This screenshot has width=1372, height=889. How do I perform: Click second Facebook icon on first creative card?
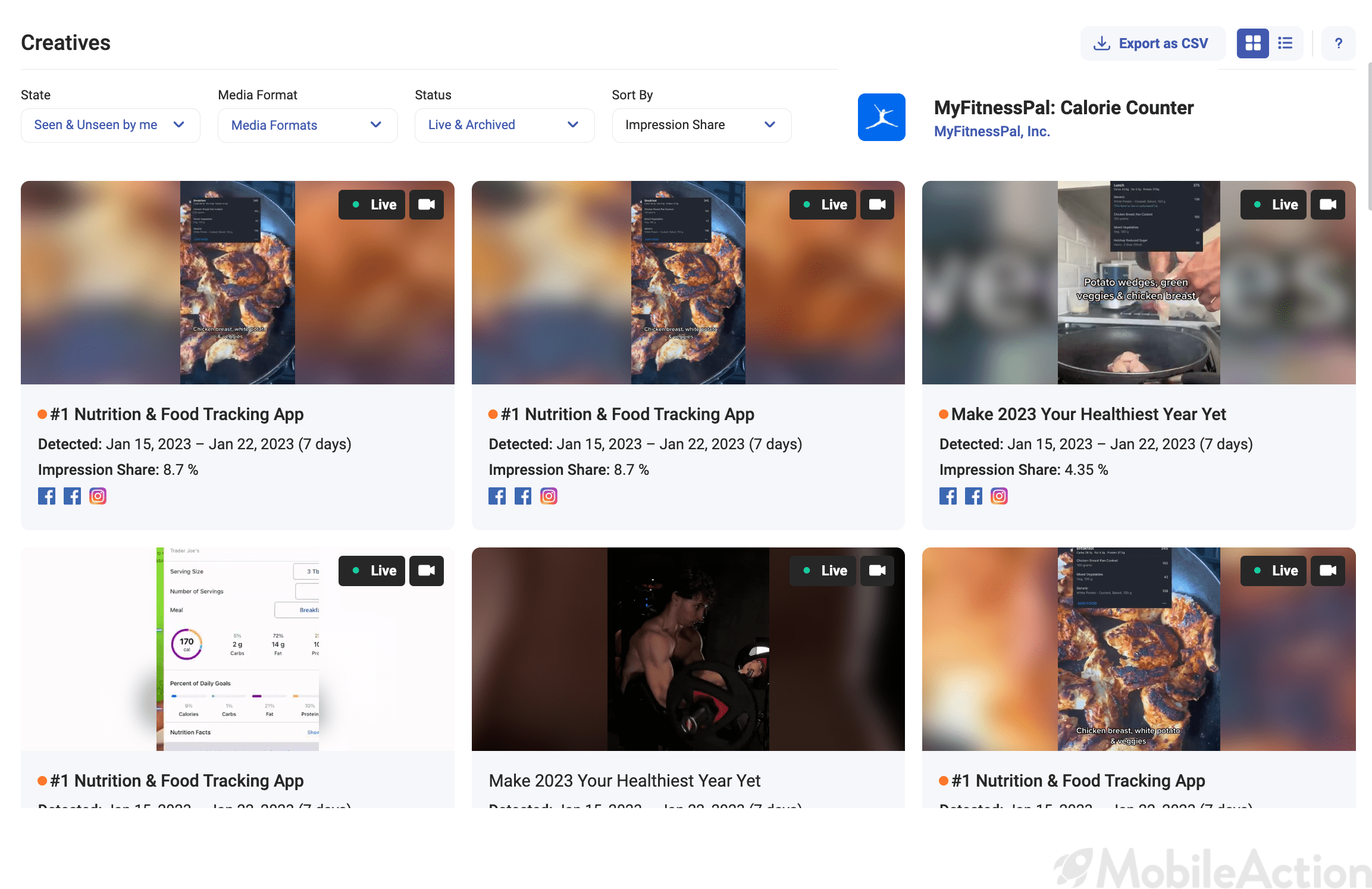[x=72, y=496]
